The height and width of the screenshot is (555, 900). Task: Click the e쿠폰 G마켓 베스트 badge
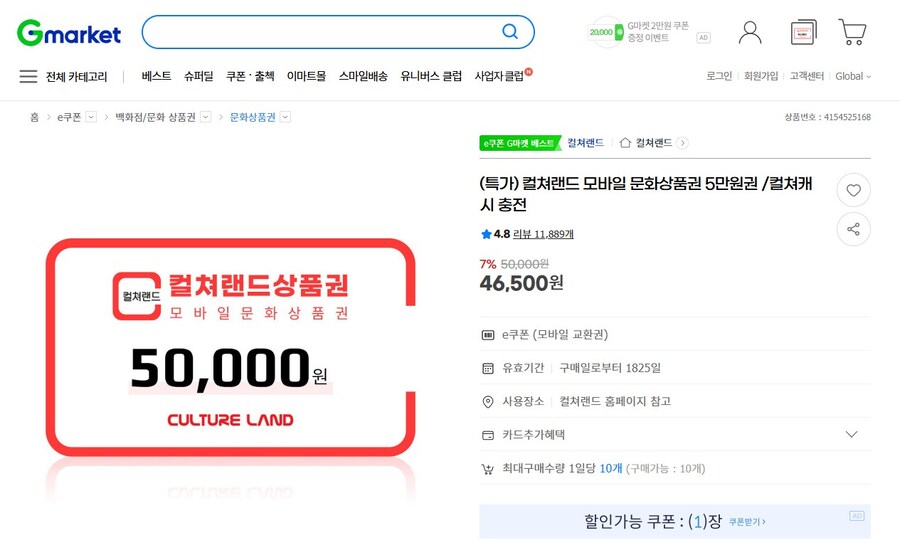click(521, 143)
